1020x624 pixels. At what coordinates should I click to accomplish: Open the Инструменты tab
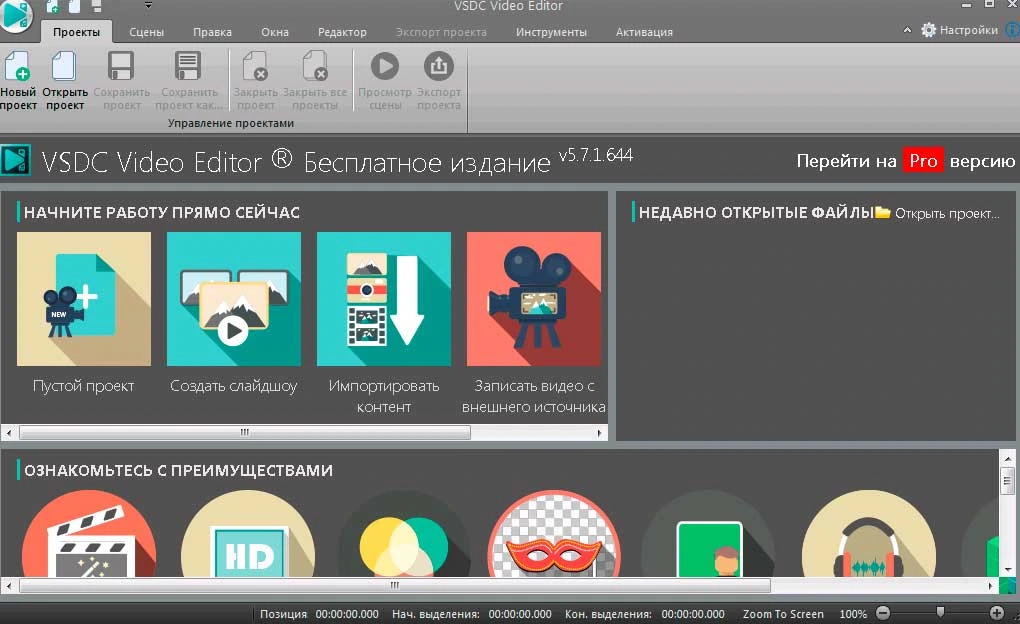(x=551, y=32)
